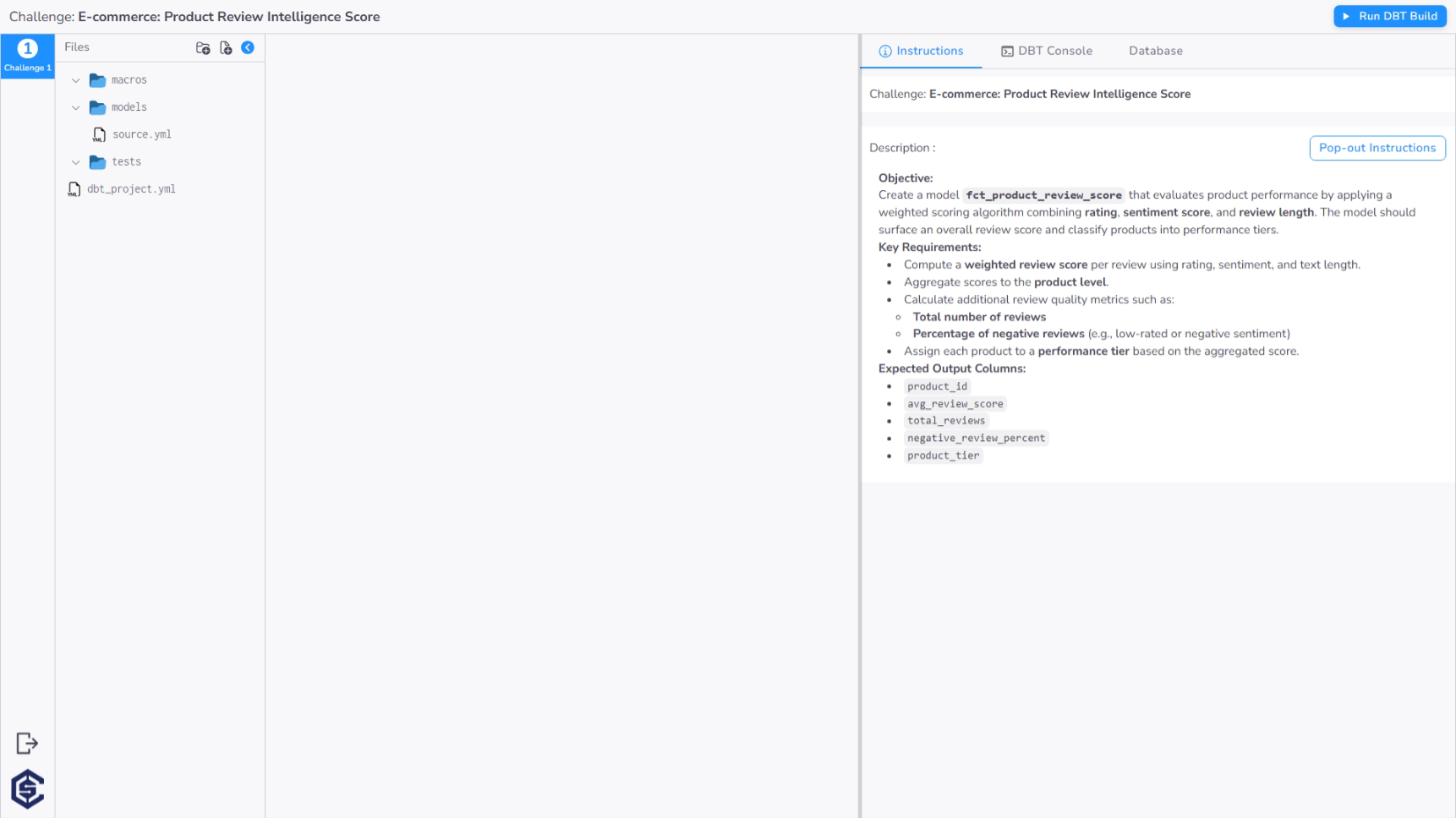Click the empty editor area
Viewport: 1456px width, 818px height.
(561, 423)
